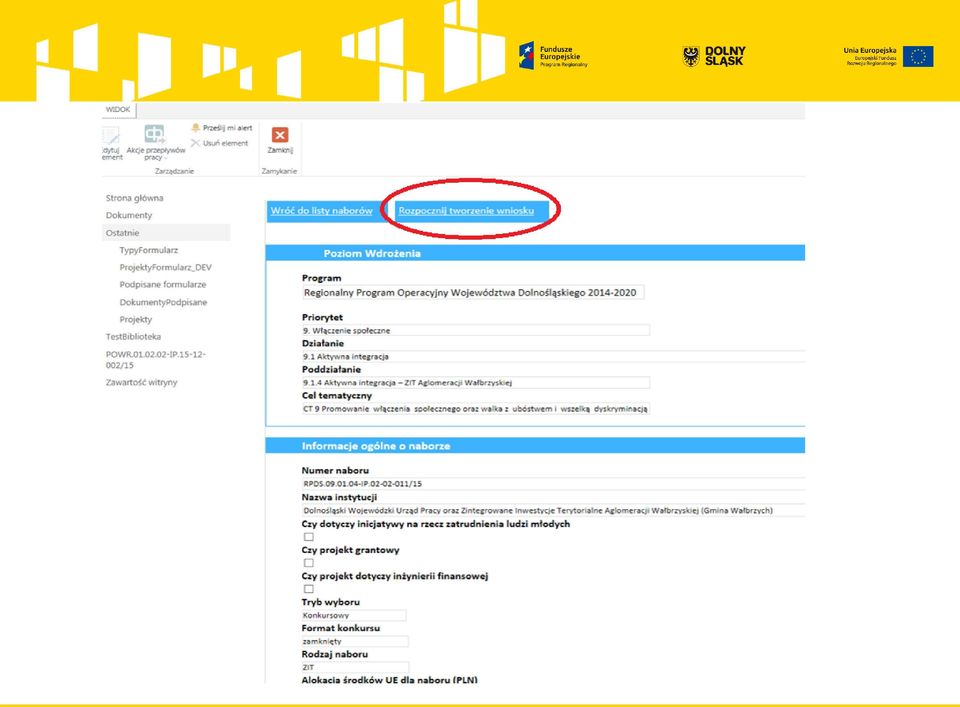960x707 pixels.
Task: Click Wróć do listy naborów
Action: [x=321, y=211]
